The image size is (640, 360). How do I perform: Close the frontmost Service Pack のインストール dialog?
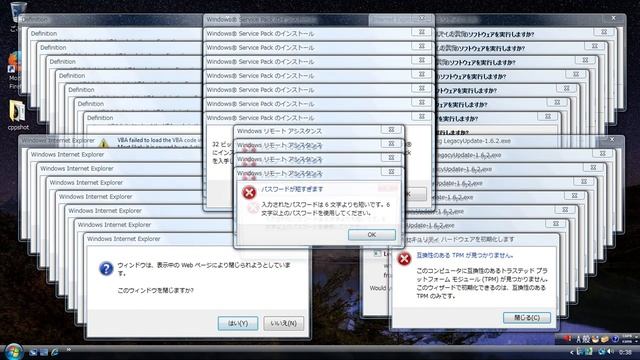click(422, 117)
